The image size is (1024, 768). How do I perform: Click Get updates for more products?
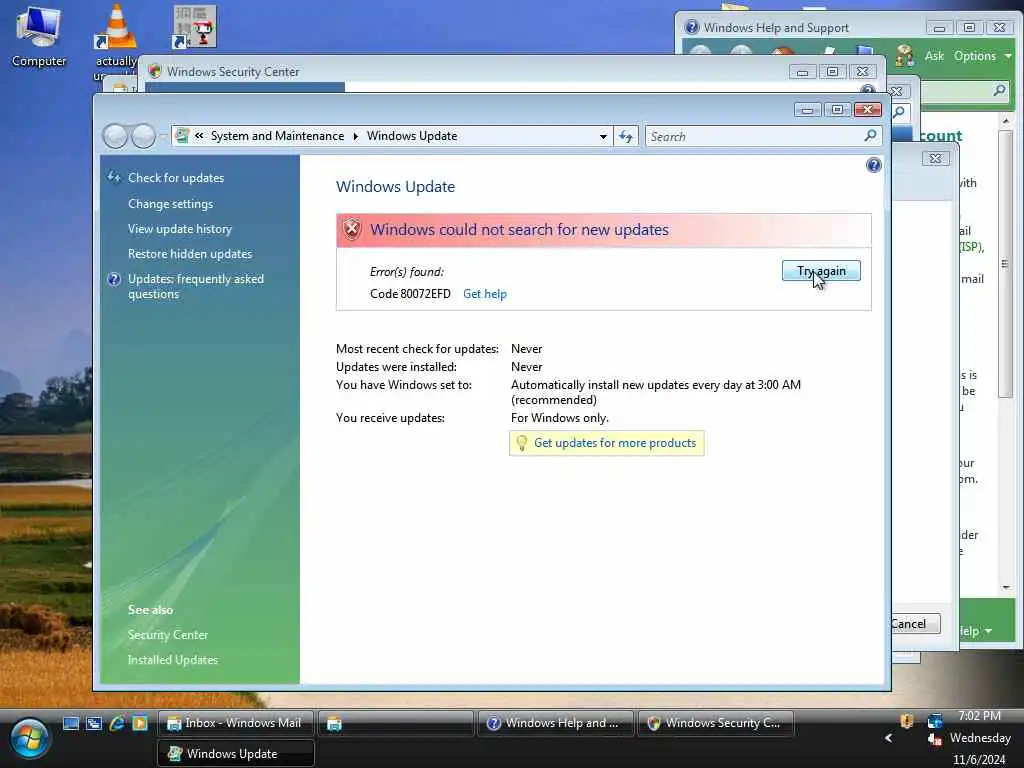click(x=615, y=443)
